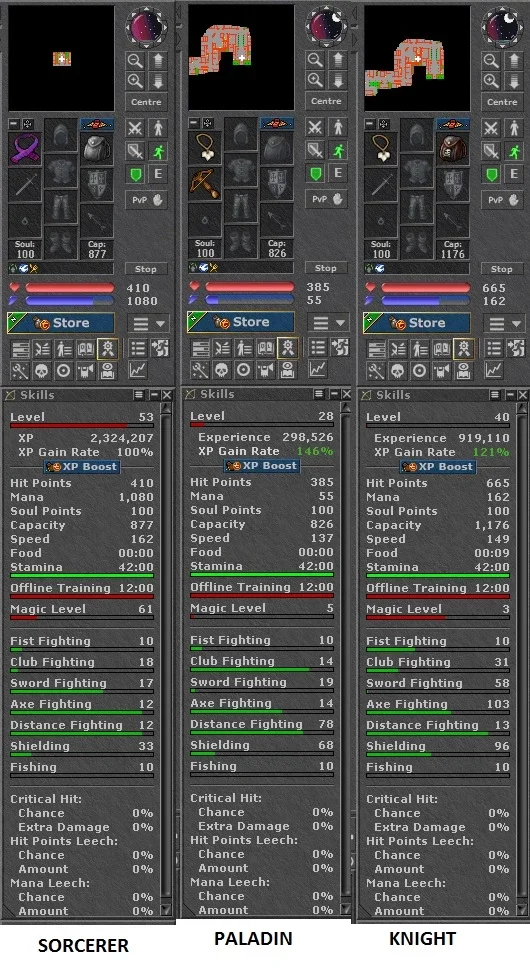Click the Paladin's XP Boost button
The width and height of the screenshot is (530, 968).
point(262,466)
